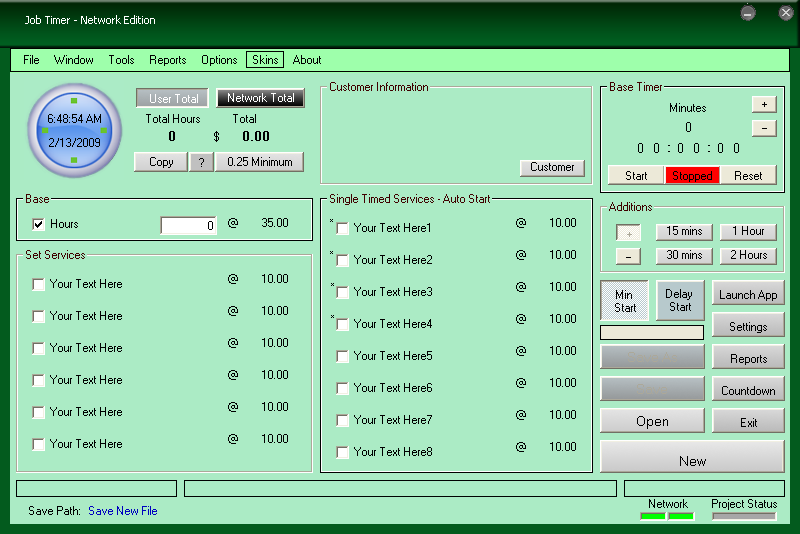Start the Base Timer
Image resolution: width=800 pixels, height=534 pixels.
pos(636,175)
